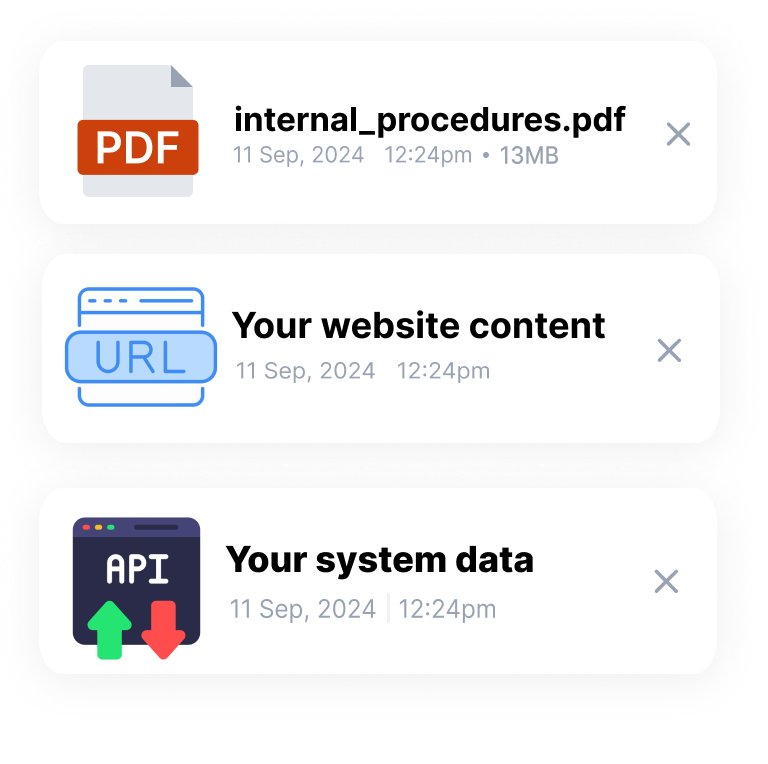
Task: Remove Your system data source
Action: point(666,581)
